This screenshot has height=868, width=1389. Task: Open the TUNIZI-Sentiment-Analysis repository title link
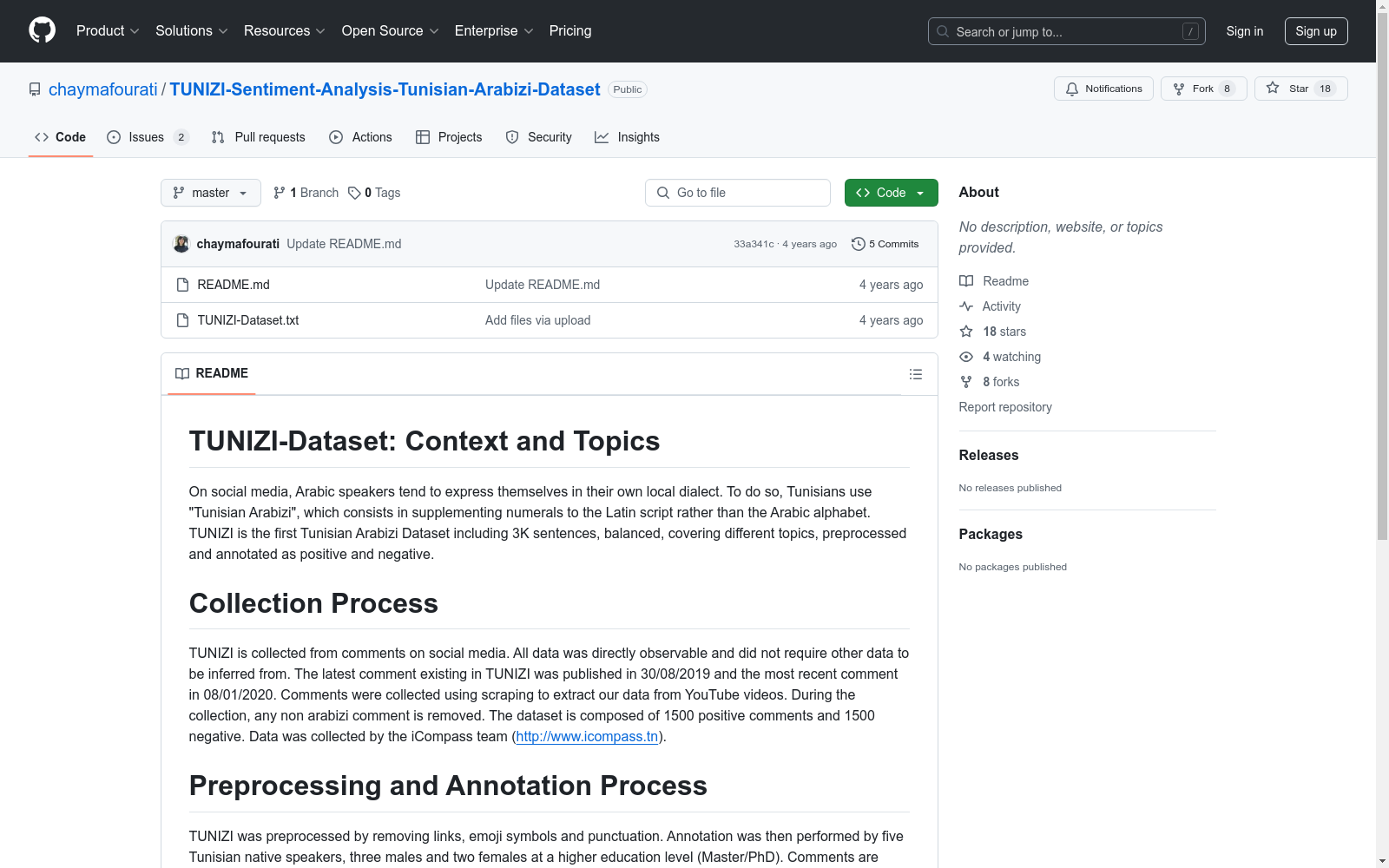(x=385, y=89)
